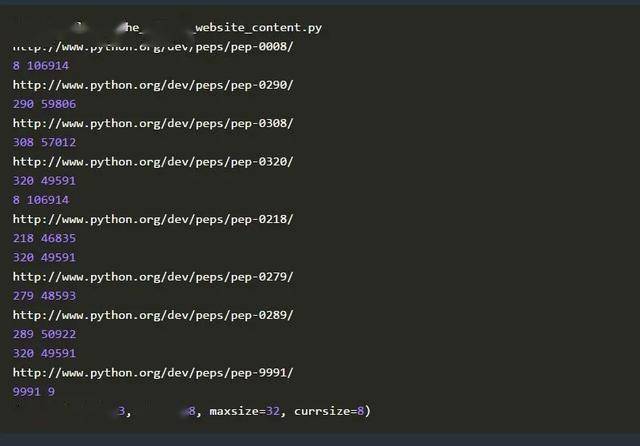Open the pep-0290 URL link
Viewport: 640px width, 446px height.
[x=152, y=84]
